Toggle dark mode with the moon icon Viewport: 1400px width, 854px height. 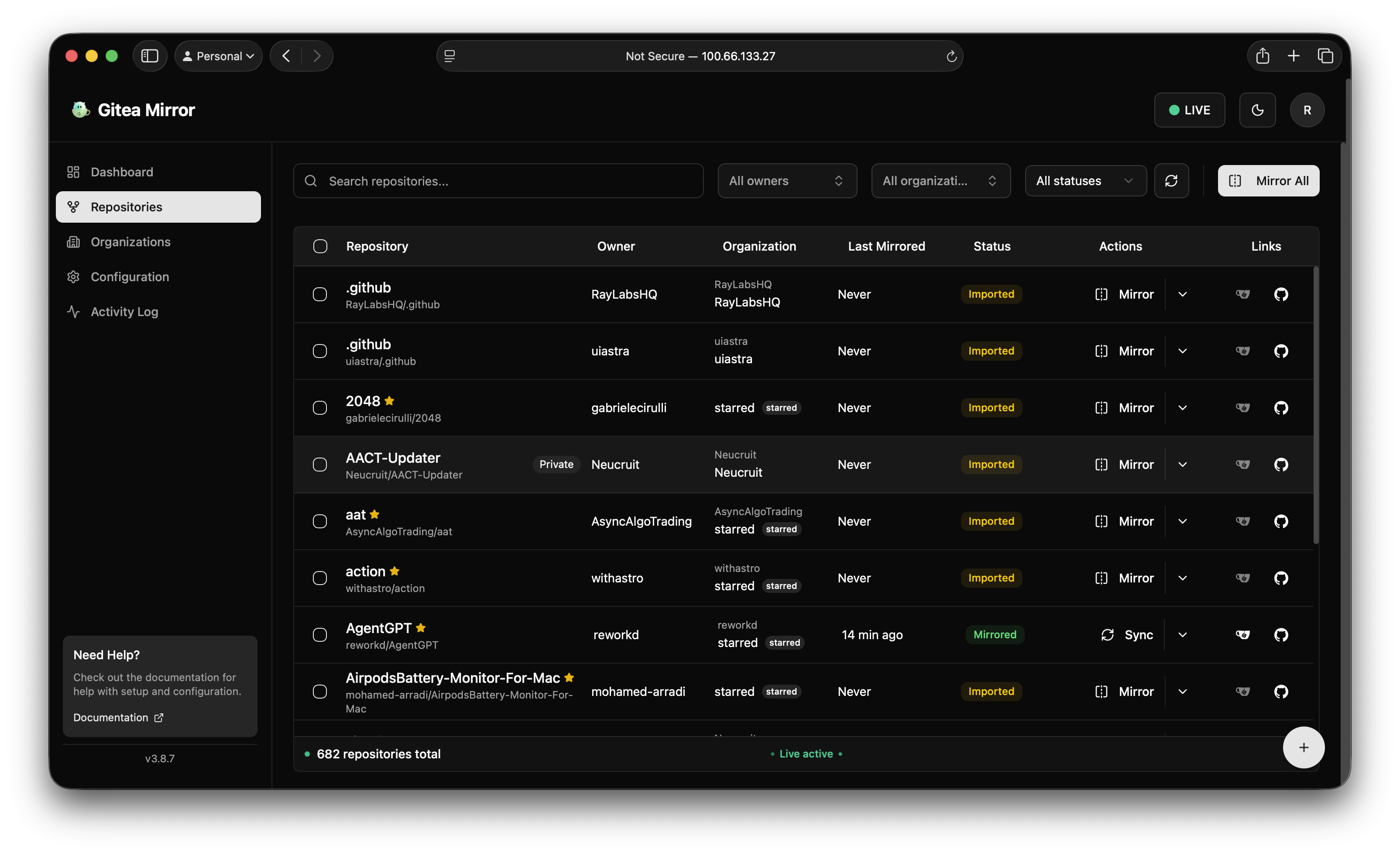click(1257, 110)
